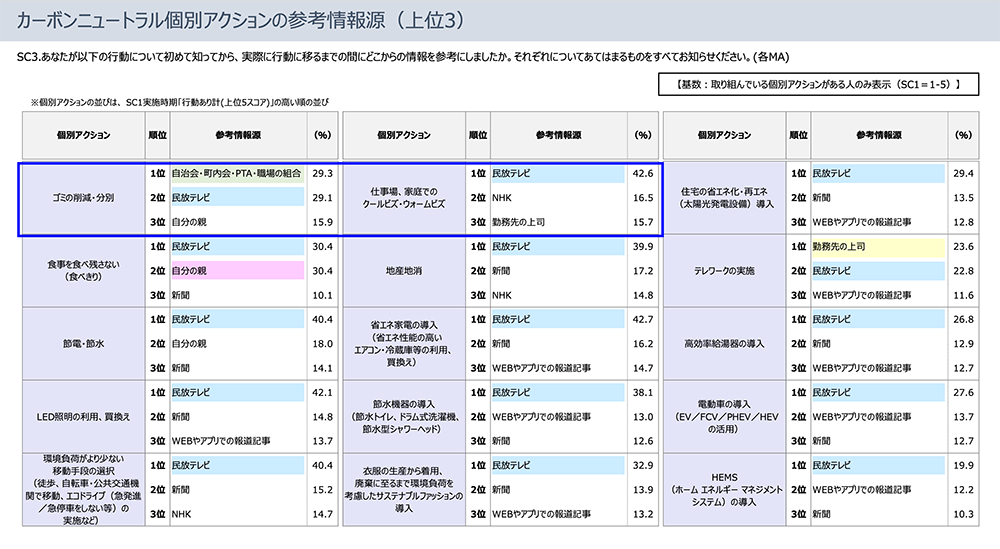Click the 38.1 percentage value
This screenshot has height=549, width=1000.
tap(643, 393)
